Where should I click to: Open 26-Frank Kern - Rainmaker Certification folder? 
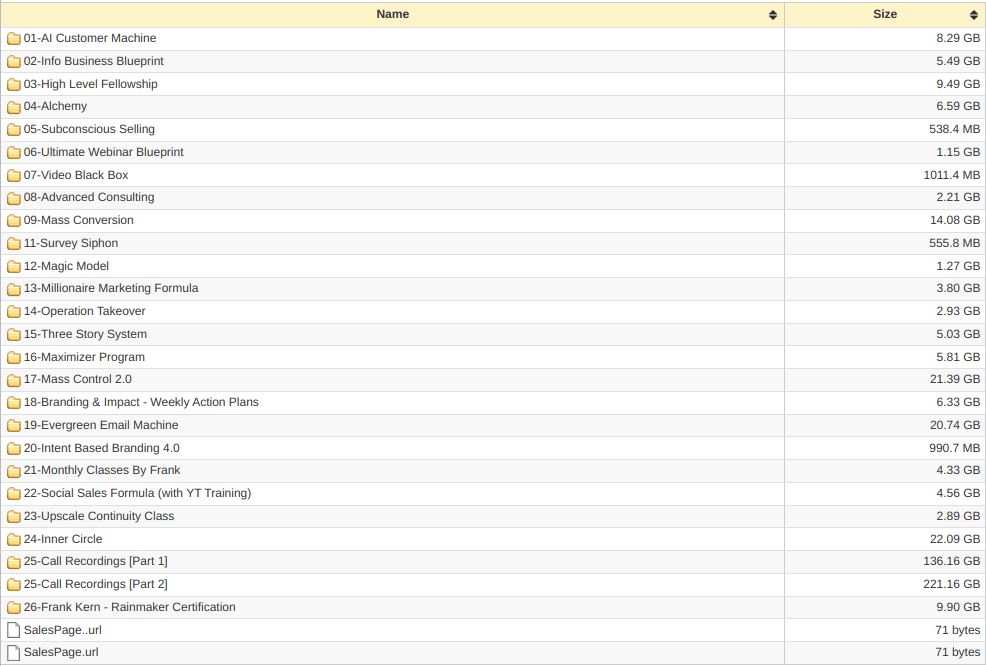point(130,607)
